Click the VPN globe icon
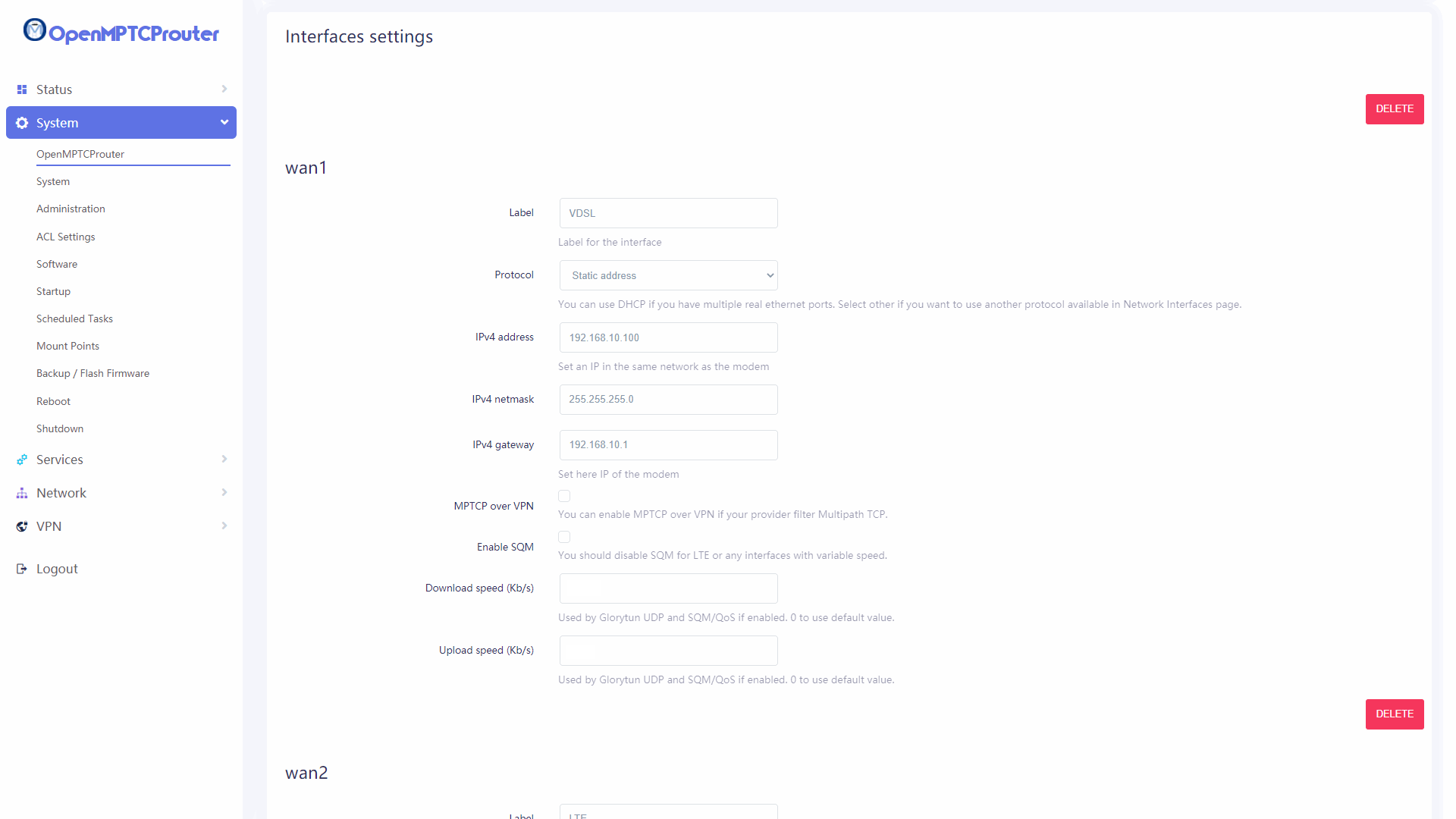The height and width of the screenshot is (819, 1456). tap(22, 526)
